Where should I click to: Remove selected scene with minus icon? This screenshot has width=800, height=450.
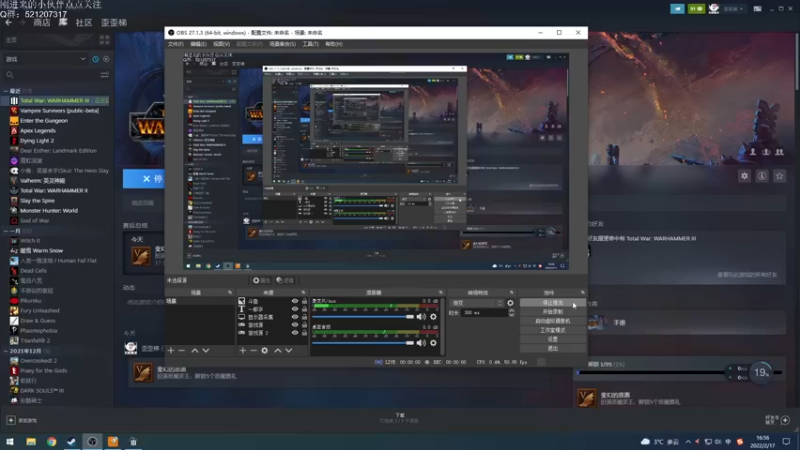(182, 351)
